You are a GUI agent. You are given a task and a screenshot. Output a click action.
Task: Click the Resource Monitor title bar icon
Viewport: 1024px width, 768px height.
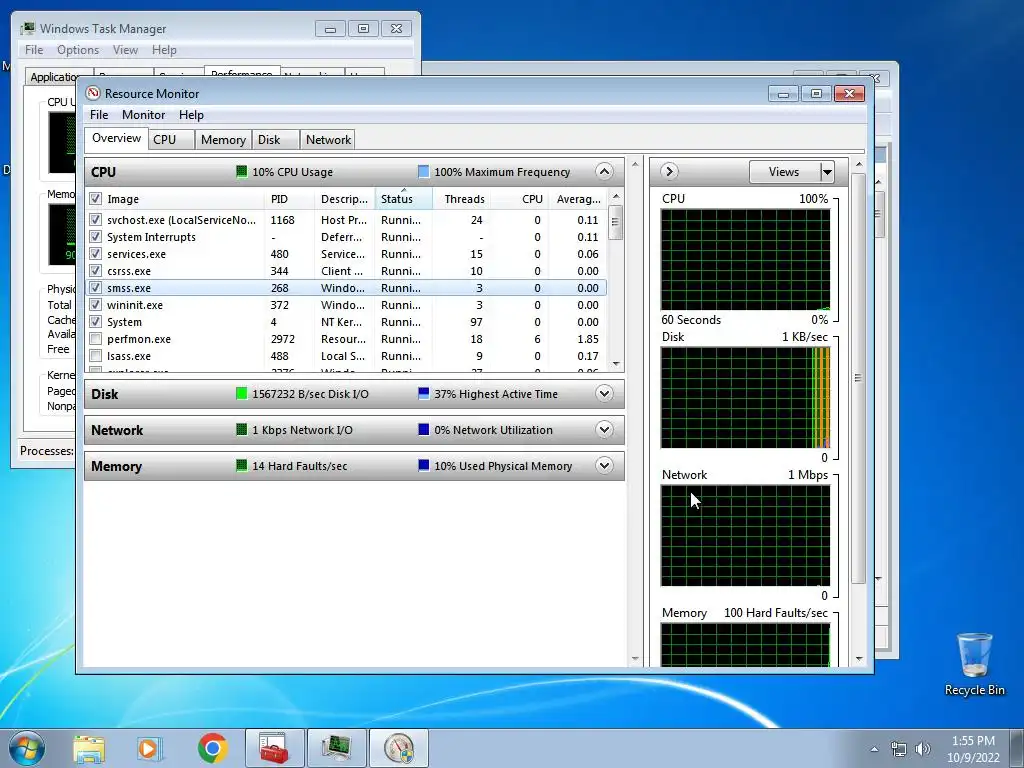pyautogui.click(x=93, y=93)
